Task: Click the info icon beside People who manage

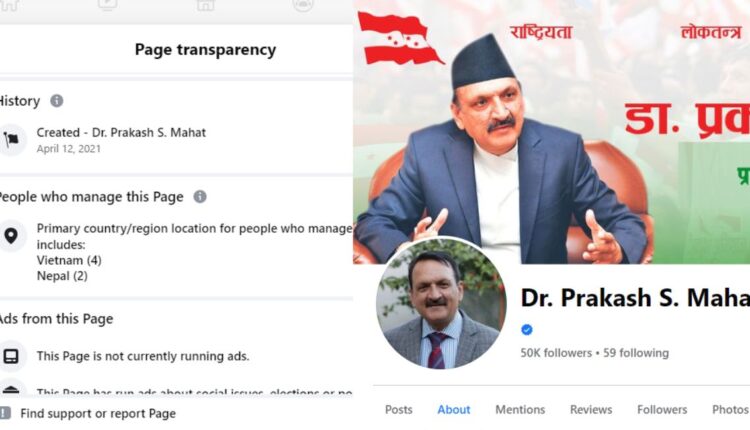Action: [200, 197]
